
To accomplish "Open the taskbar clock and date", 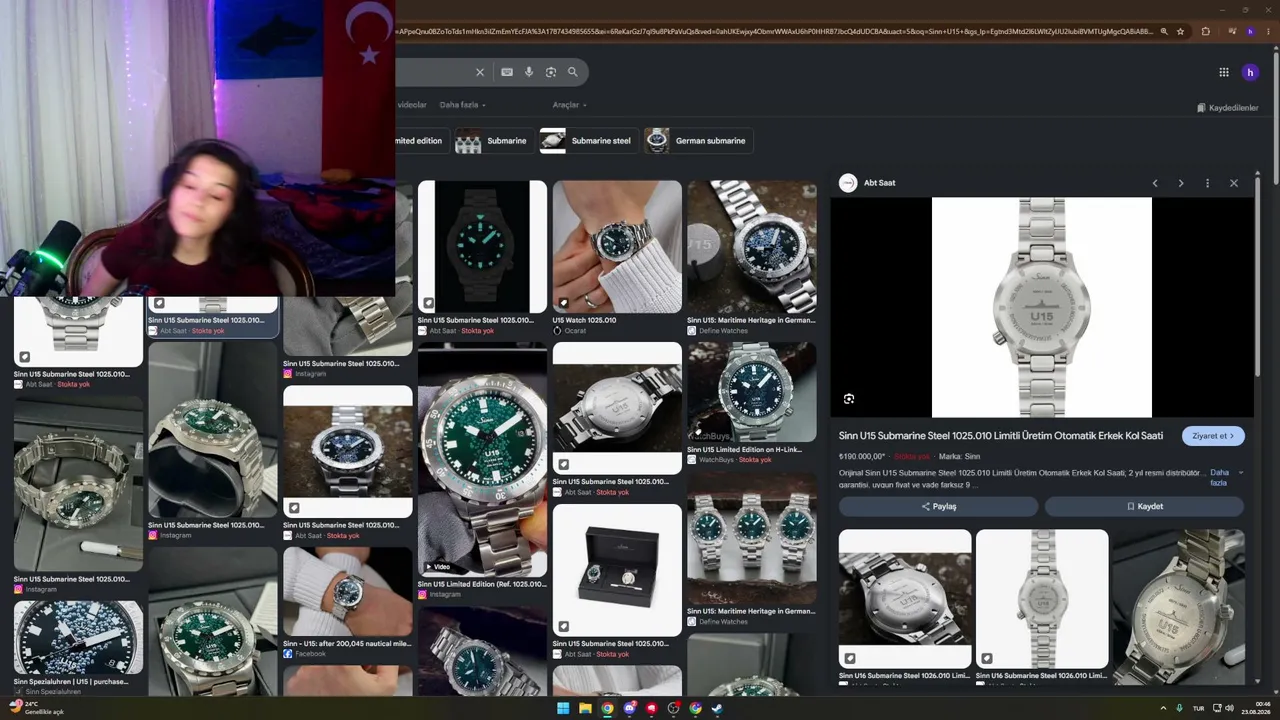I will click(x=1256, y=708).
